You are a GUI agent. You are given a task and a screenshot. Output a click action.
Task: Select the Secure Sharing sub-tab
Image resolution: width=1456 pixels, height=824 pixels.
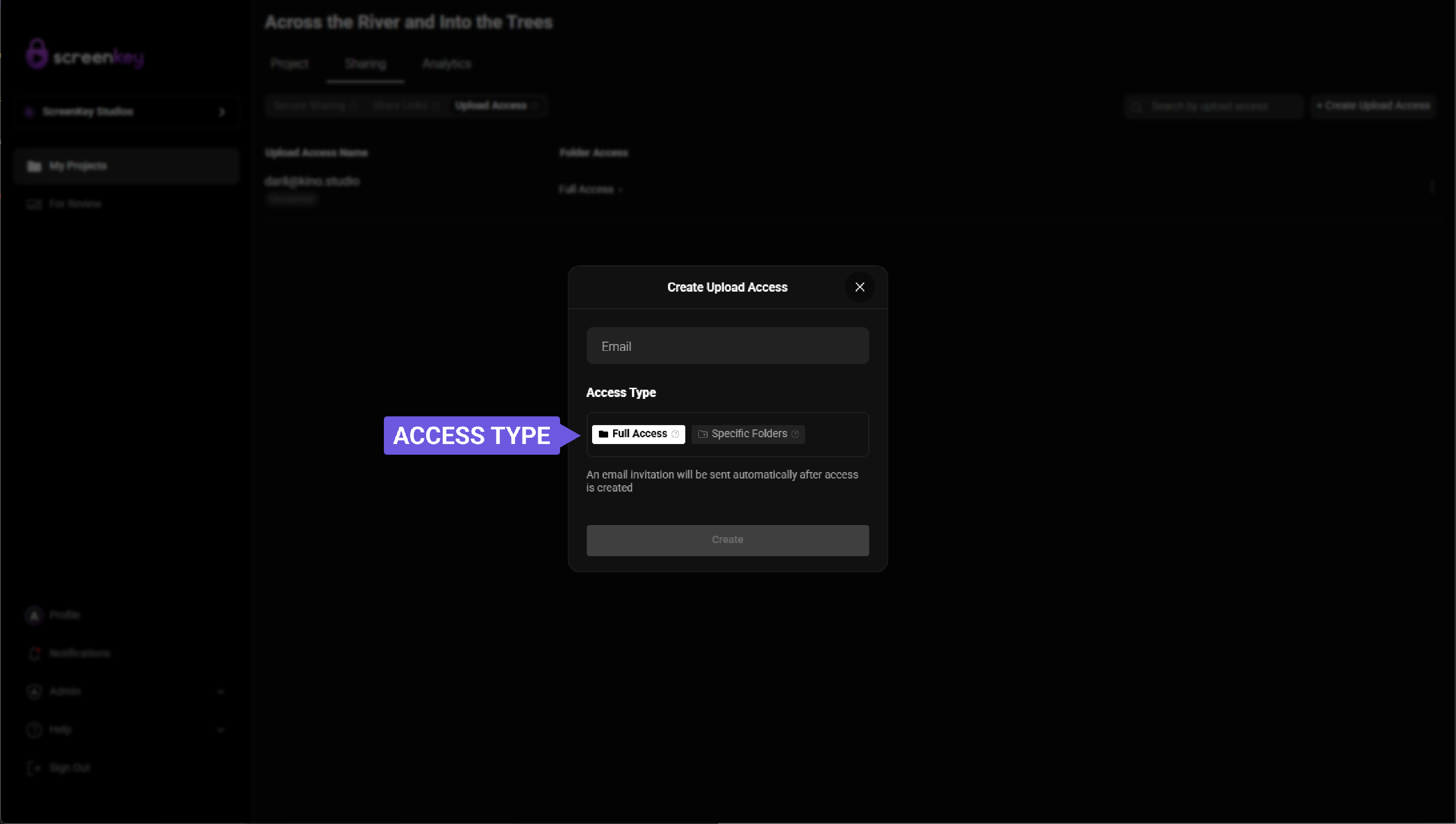(314, 105)
